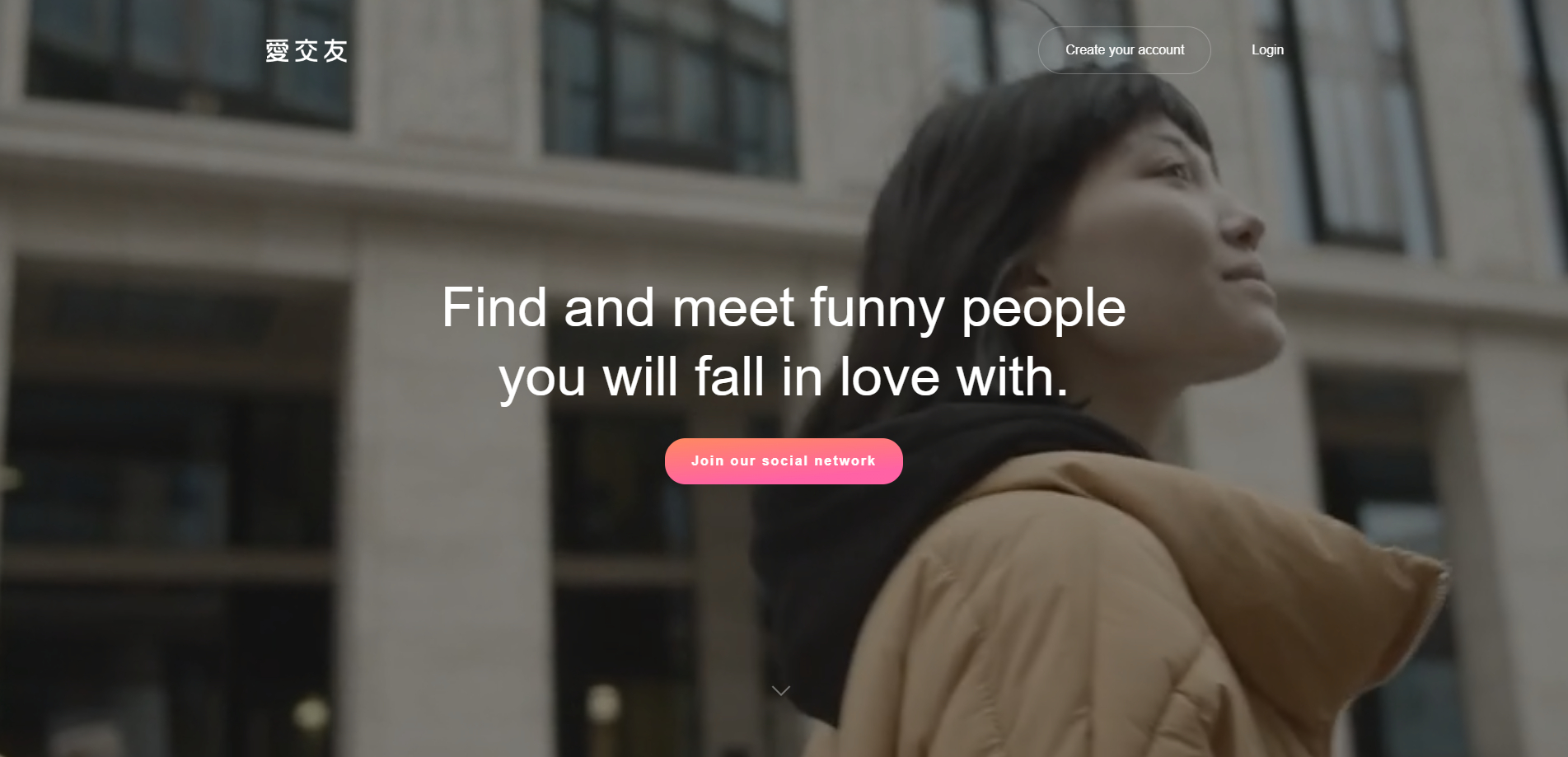The width and height of the screenshot is (1568, 757).
Task: Click the scroll-down chevron arrow
Action: [781, 690]
